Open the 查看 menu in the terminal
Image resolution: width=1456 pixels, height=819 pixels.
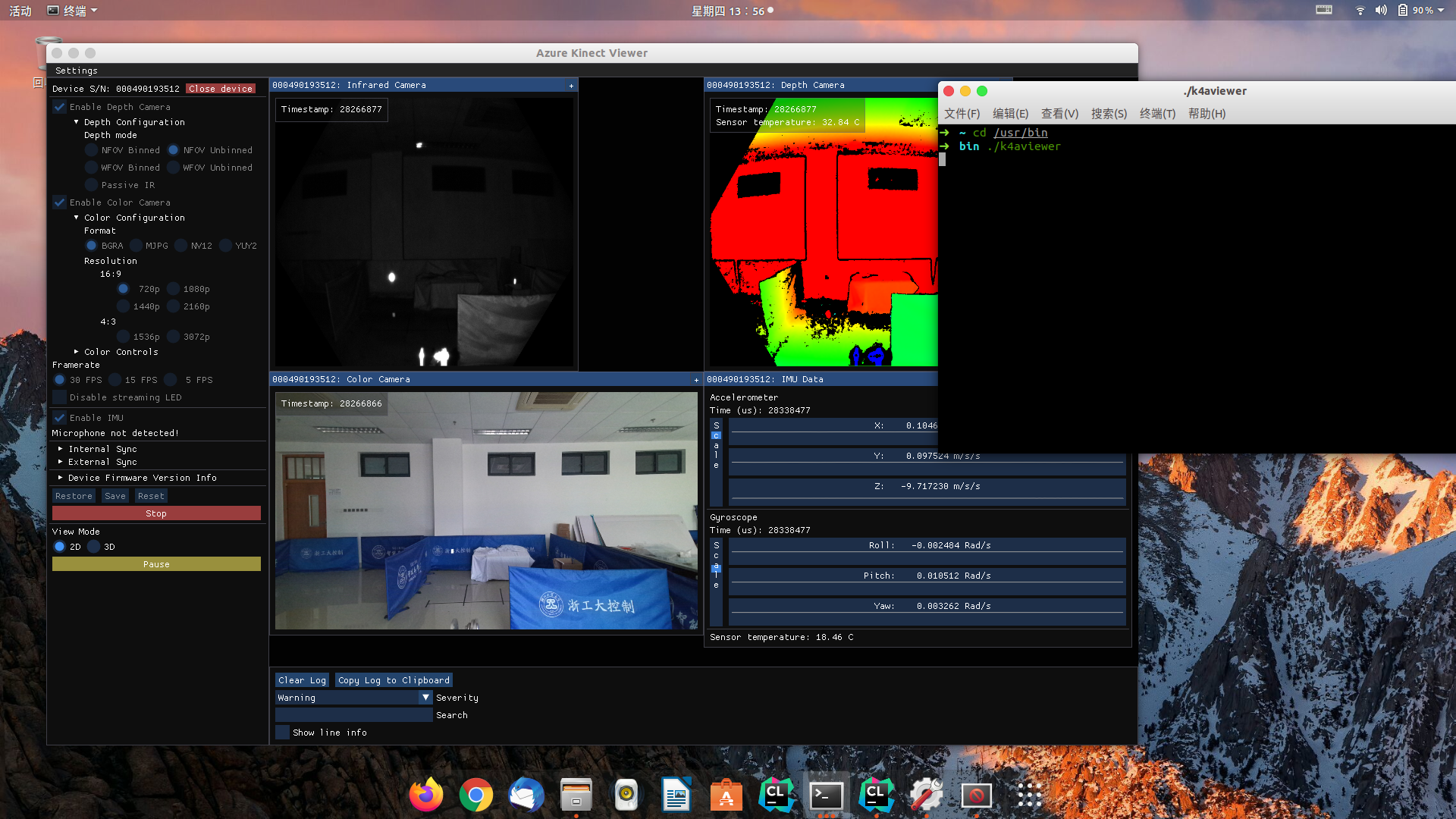click(x=1059, y=113)
